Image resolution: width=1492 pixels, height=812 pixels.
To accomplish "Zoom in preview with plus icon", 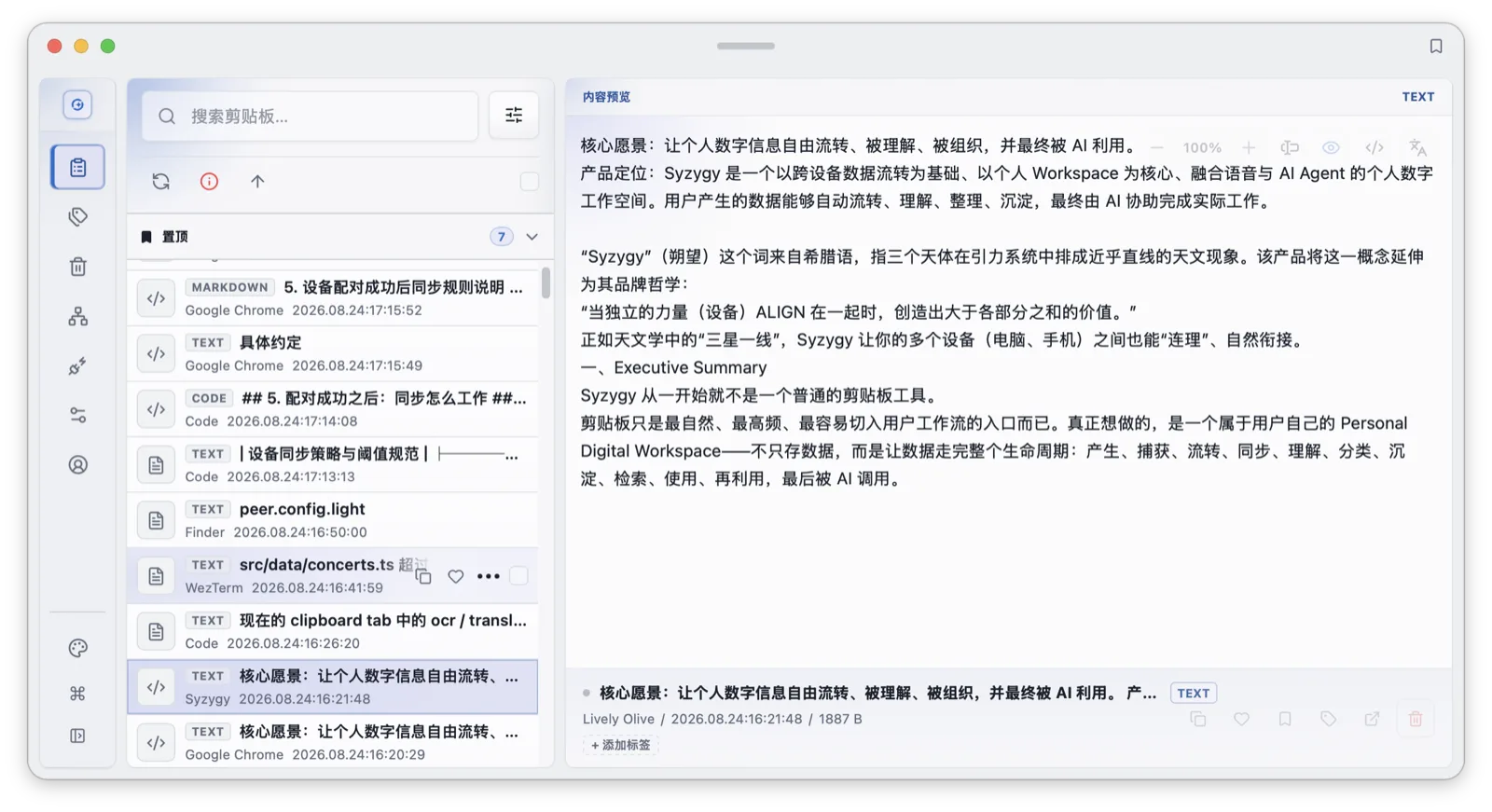I will coord(1249,147).
